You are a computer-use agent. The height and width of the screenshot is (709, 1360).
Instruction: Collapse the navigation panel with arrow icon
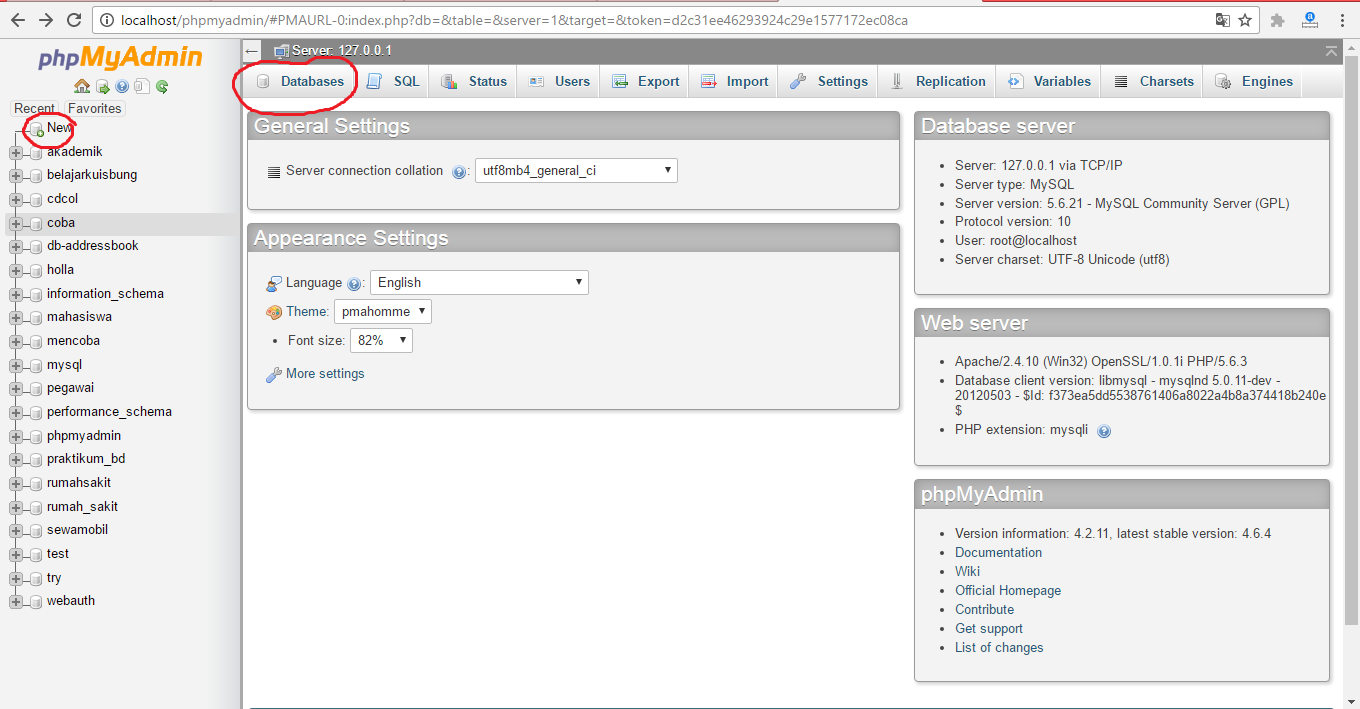tap(252, 51)
